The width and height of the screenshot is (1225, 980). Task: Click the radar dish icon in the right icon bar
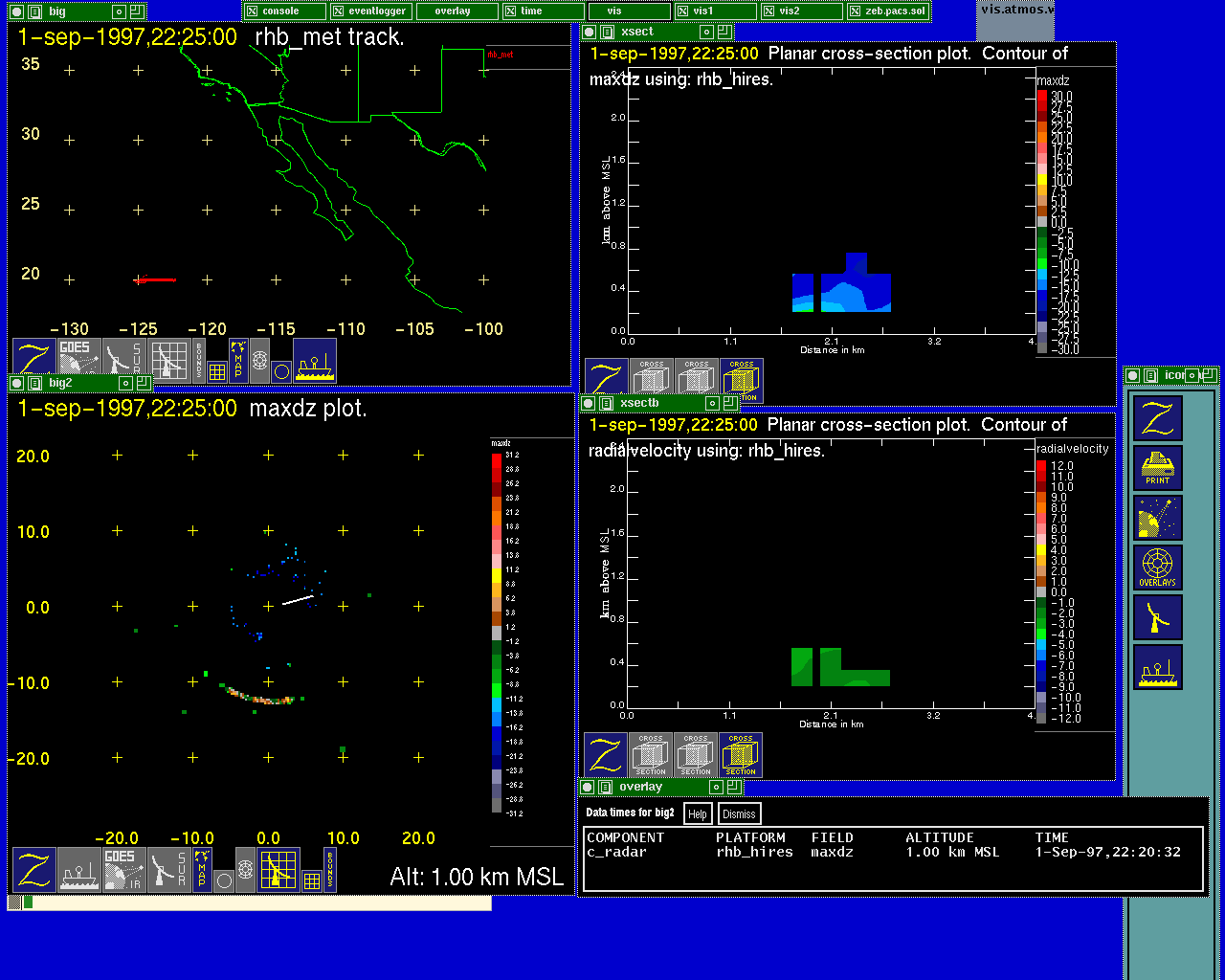1157,617
